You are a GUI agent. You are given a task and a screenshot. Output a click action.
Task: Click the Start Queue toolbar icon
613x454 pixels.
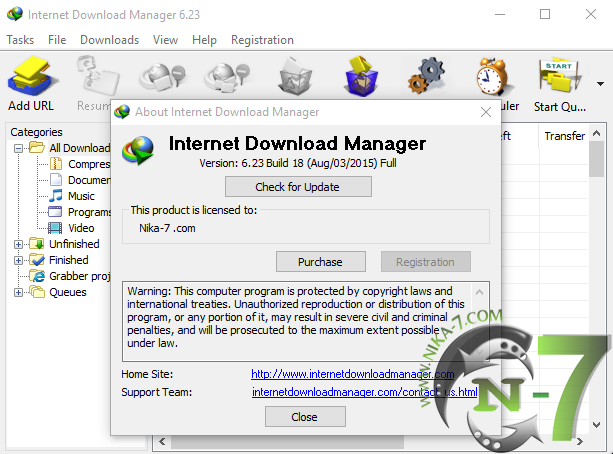click(x=559, y=75)
